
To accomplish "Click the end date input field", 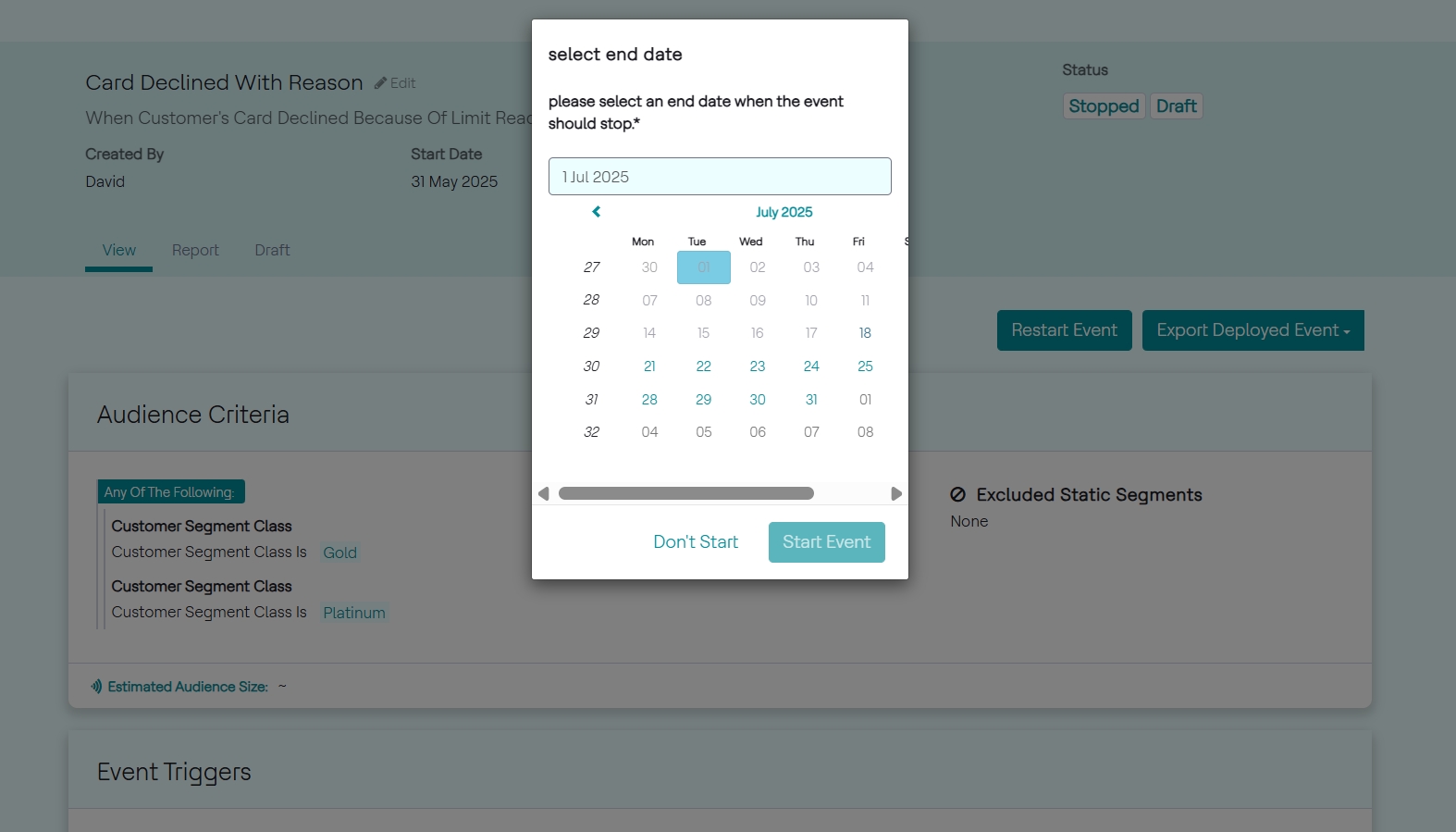I will [720, 177].
